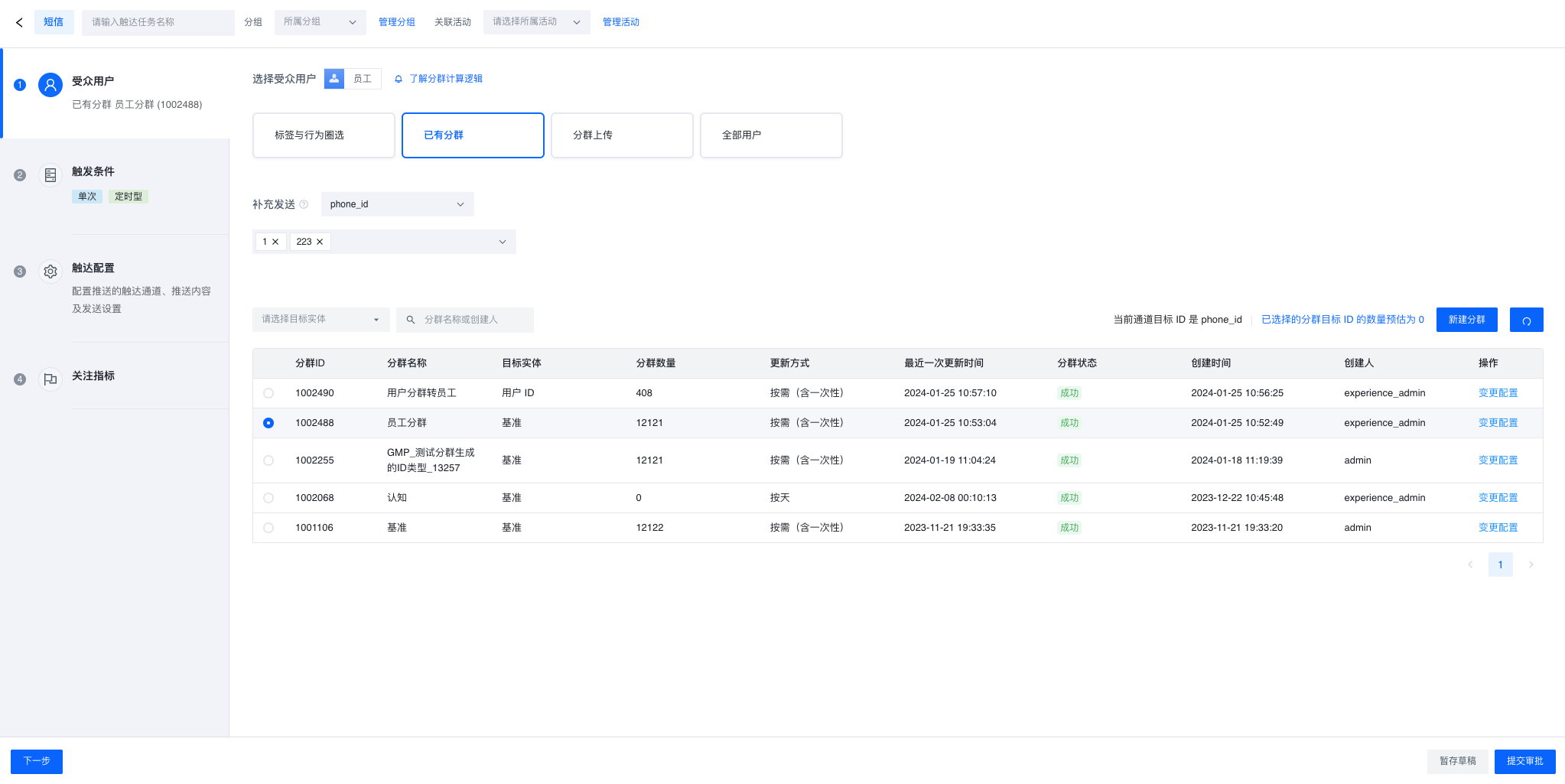1565x784 pixels.
Task: Click the 提交审批 button
Action: [1524, 761]
